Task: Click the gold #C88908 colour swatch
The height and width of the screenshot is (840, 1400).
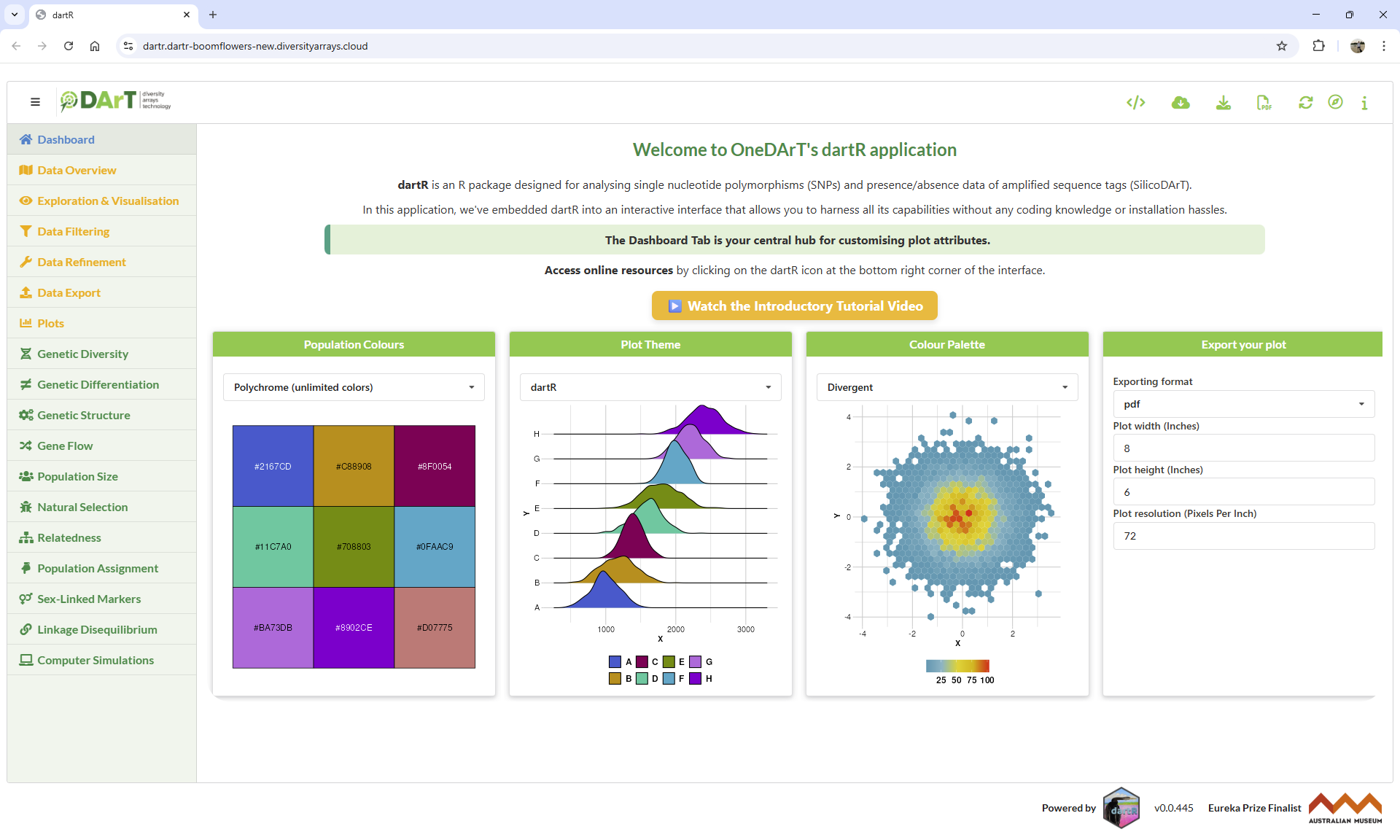Action: pos(354,466)
